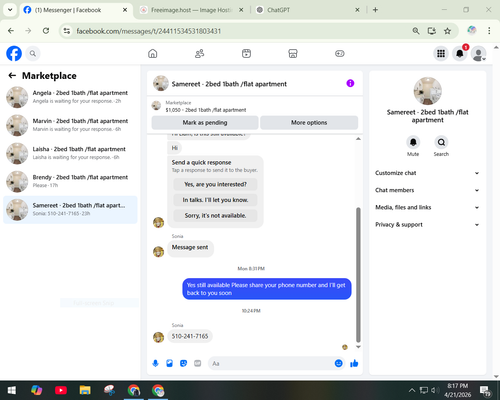Record a voice clip microphone icon

[155, 363]
